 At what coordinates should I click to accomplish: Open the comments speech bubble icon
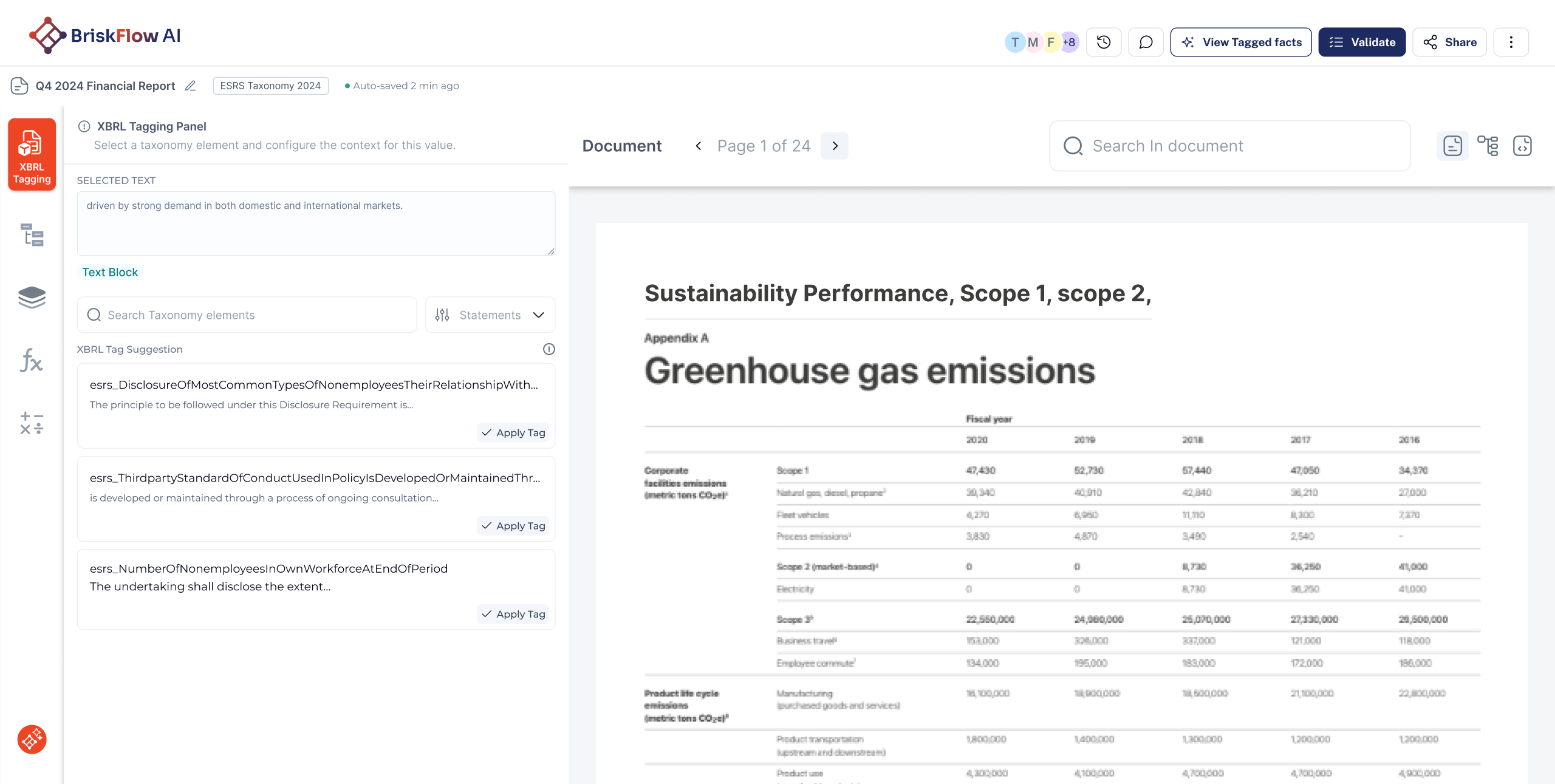coord(1146,42)
